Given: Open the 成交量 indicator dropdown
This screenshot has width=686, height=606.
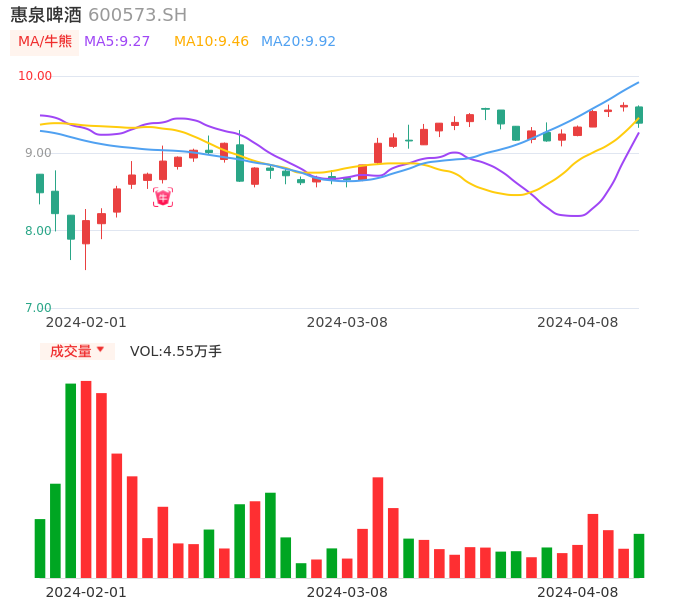Looking at the screenshot, I should tap(77, 351).
